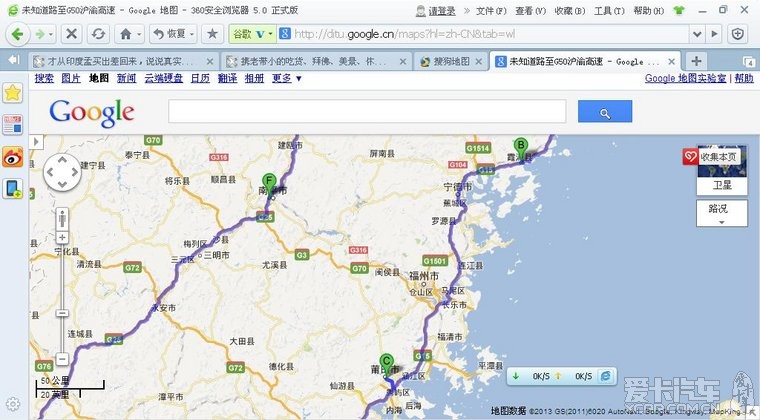Viewport: 760px width, 420px height.
Task: Click the browser back arrow button
Action: point(17,34)
